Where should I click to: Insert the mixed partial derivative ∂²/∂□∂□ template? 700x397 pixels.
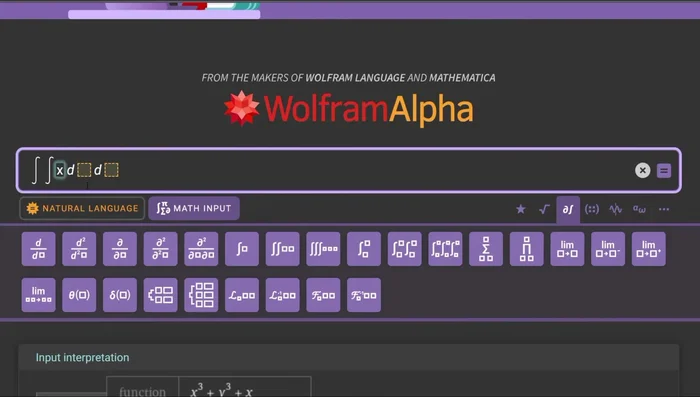201,249
